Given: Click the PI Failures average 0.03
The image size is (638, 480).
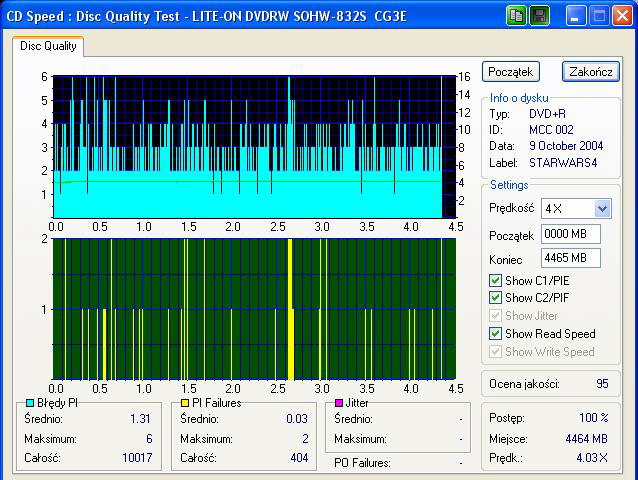Looking at the screenshot, I should click(x=297, y=419).
